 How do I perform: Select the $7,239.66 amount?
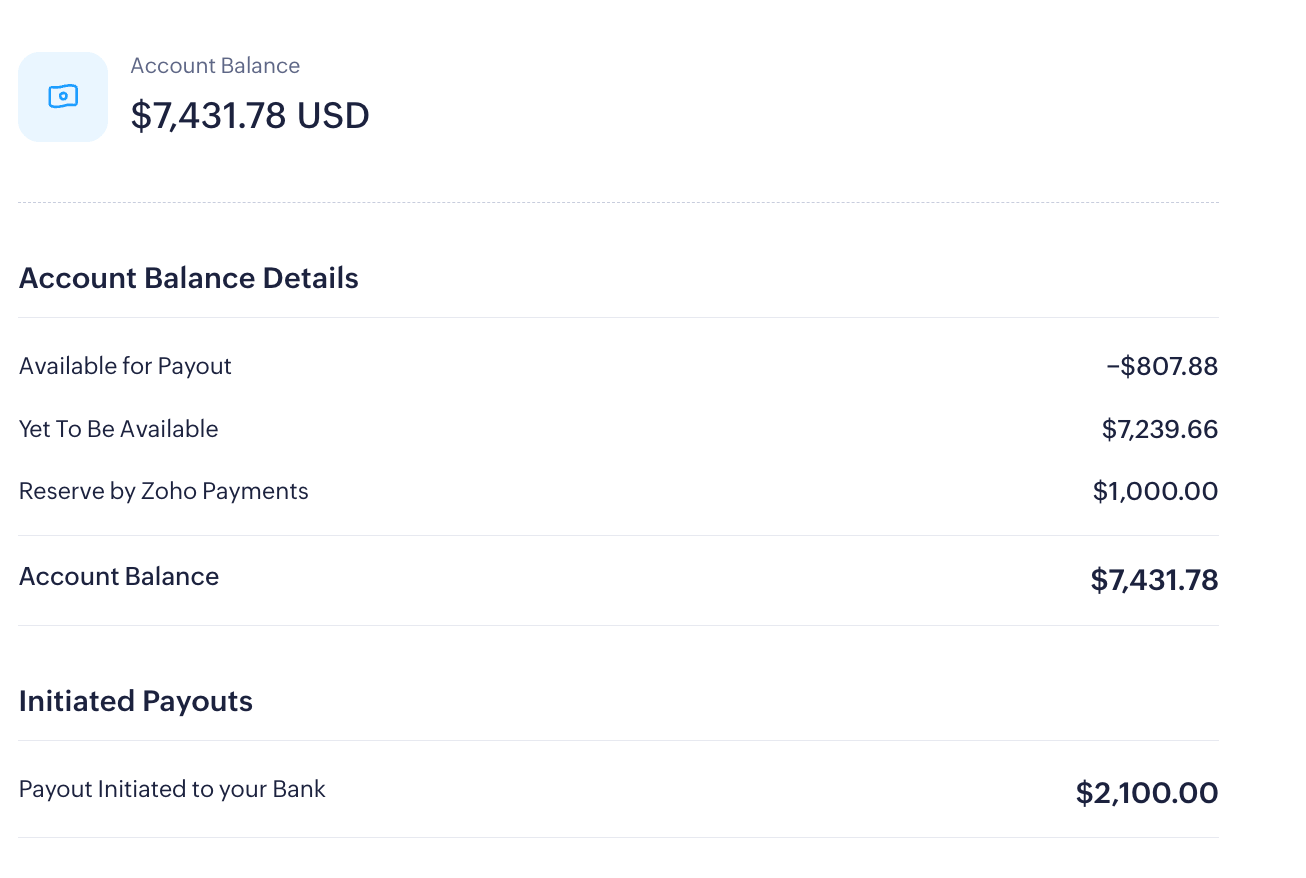[x=1160, y=430]
